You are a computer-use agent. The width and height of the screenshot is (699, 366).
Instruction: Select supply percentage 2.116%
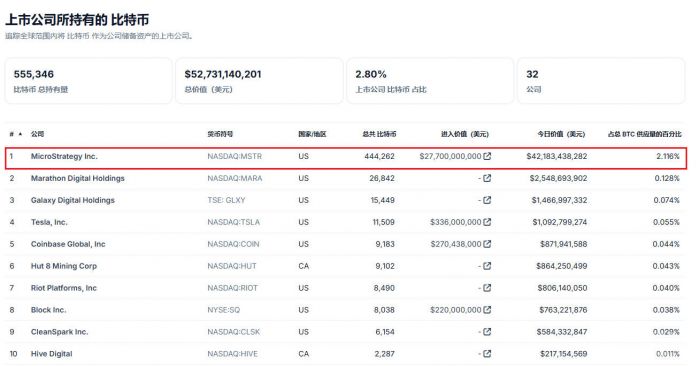click(668, 156)
